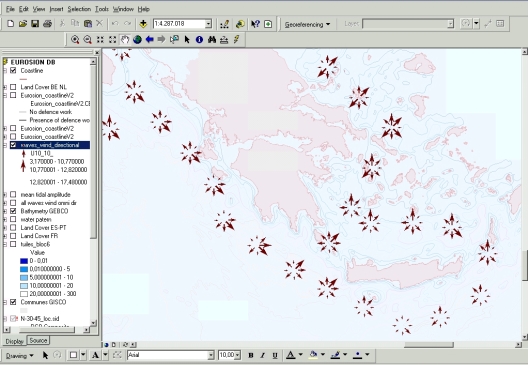Viewport: 528px width, 365px height.
Task: Expand the tuiles_bloc6 layer node
Action: point(5,244)
